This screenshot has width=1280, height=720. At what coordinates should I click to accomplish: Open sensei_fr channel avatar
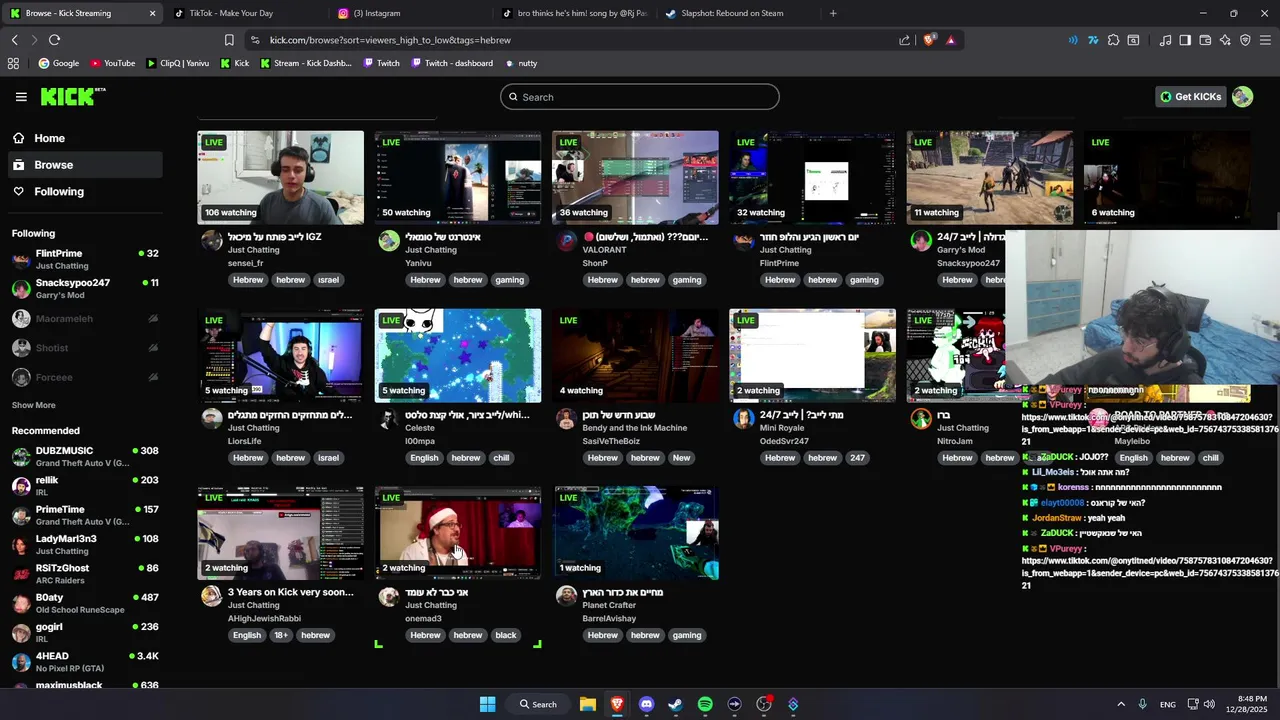[212, 240]
